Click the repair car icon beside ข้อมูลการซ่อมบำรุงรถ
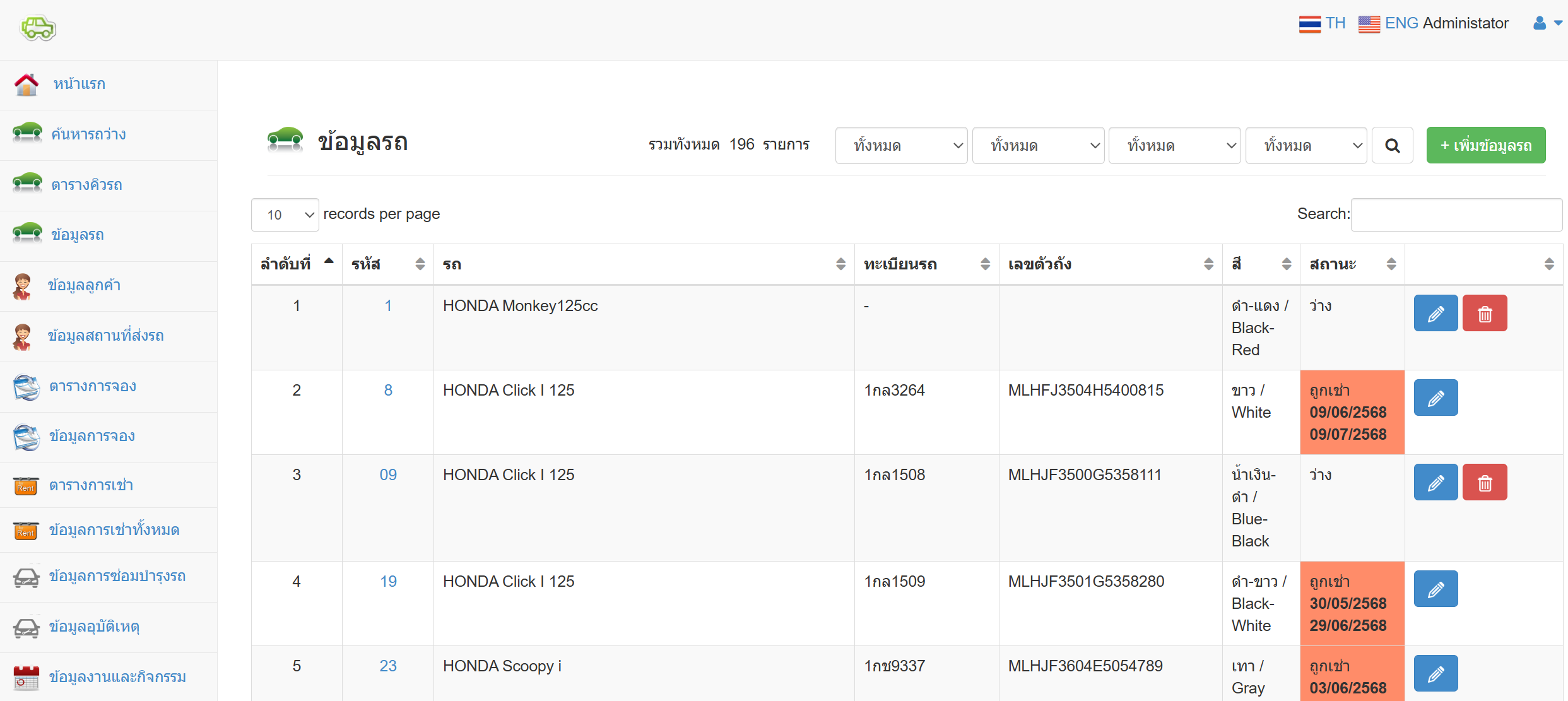This screenshot has width=1568, height=701. (27, 577)
